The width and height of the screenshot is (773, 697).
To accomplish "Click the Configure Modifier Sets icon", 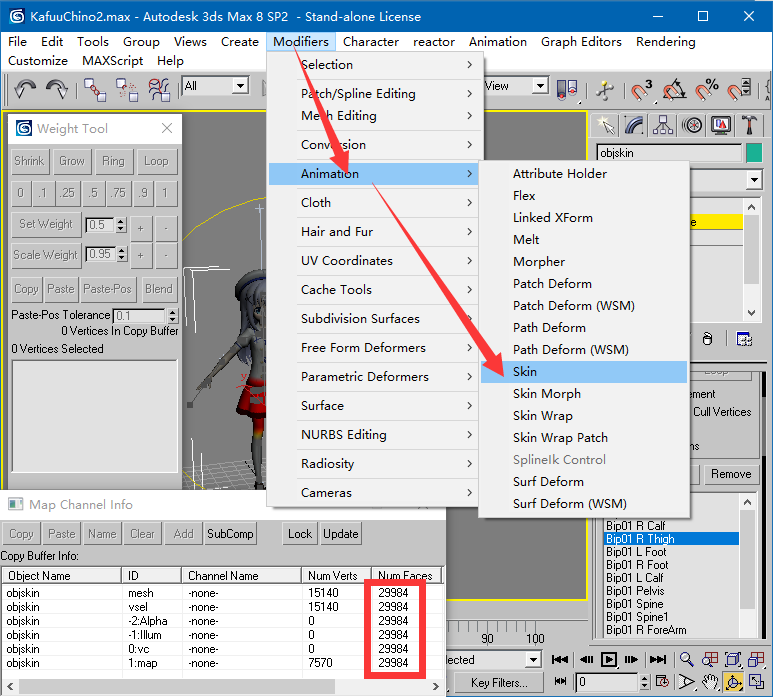I will tap(744, 339).
